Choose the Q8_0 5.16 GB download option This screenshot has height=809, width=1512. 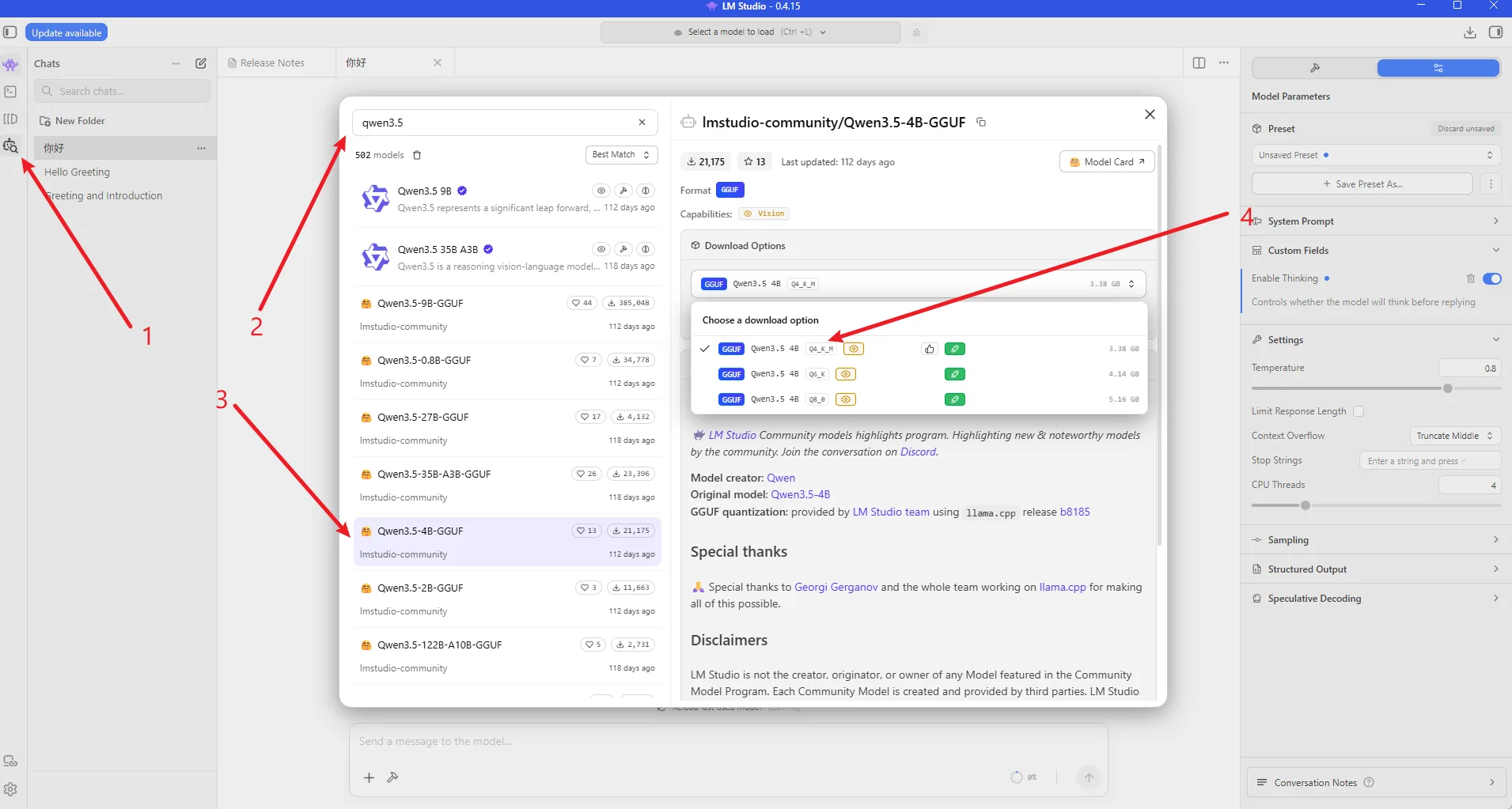(x=919, y=399)
